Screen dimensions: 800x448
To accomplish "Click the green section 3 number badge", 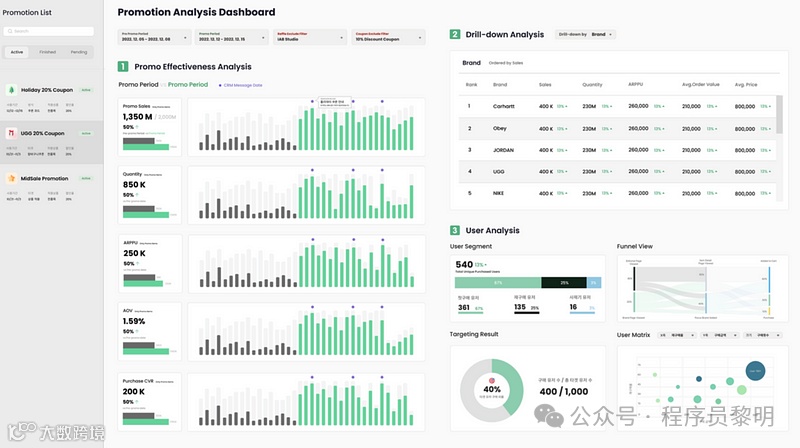I will [x=455, y=230].
